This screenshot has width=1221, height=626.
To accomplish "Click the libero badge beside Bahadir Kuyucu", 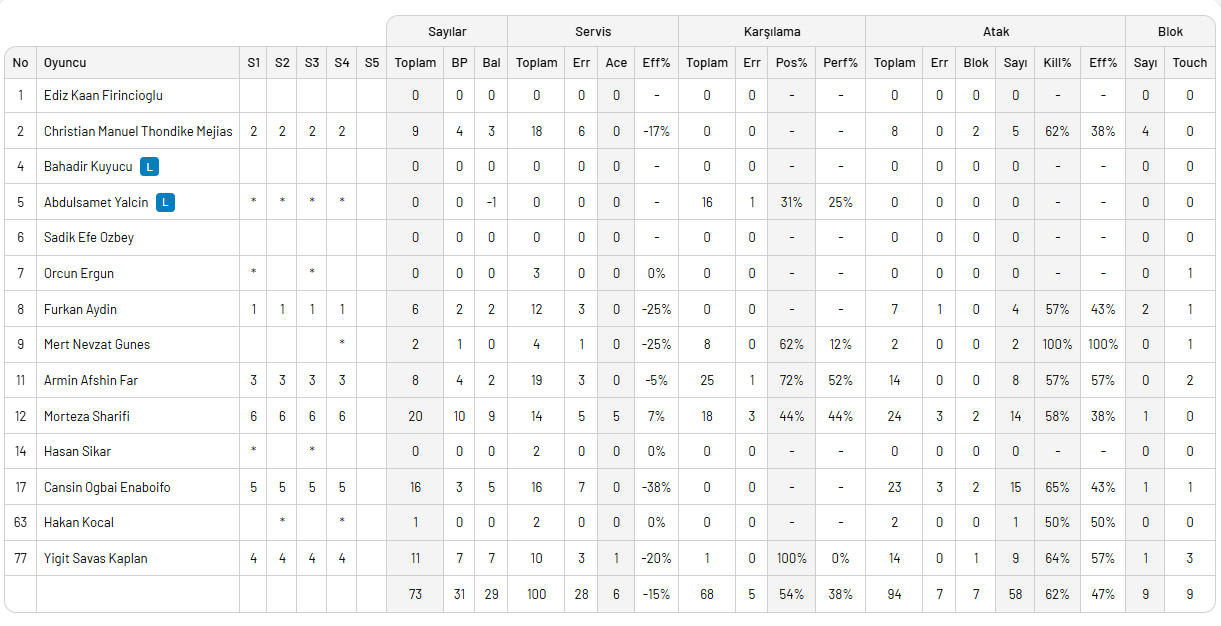I will pyautogui.click(x=149, y=167).
